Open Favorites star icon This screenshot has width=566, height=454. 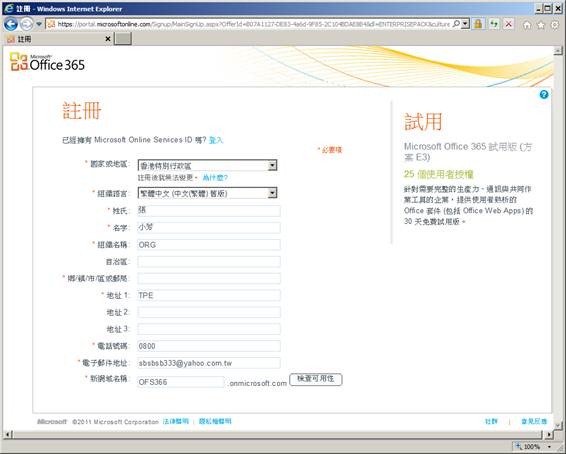(541, 25)
